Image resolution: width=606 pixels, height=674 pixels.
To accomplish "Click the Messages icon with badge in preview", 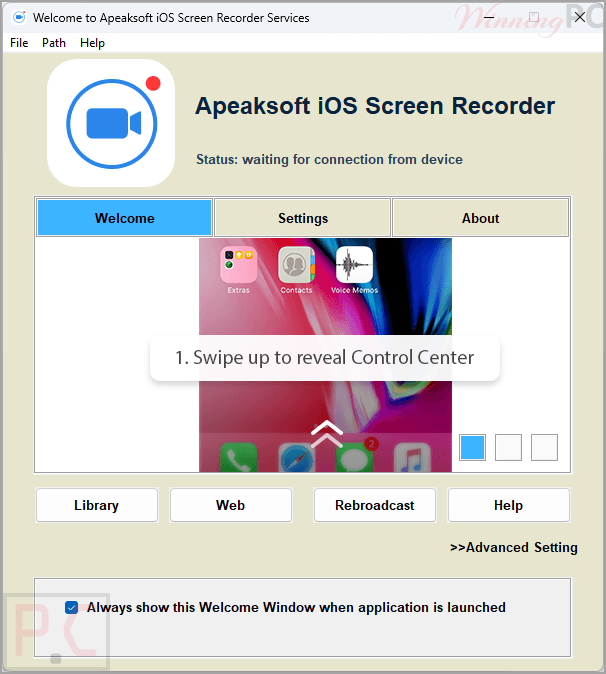I will (355, 456).
